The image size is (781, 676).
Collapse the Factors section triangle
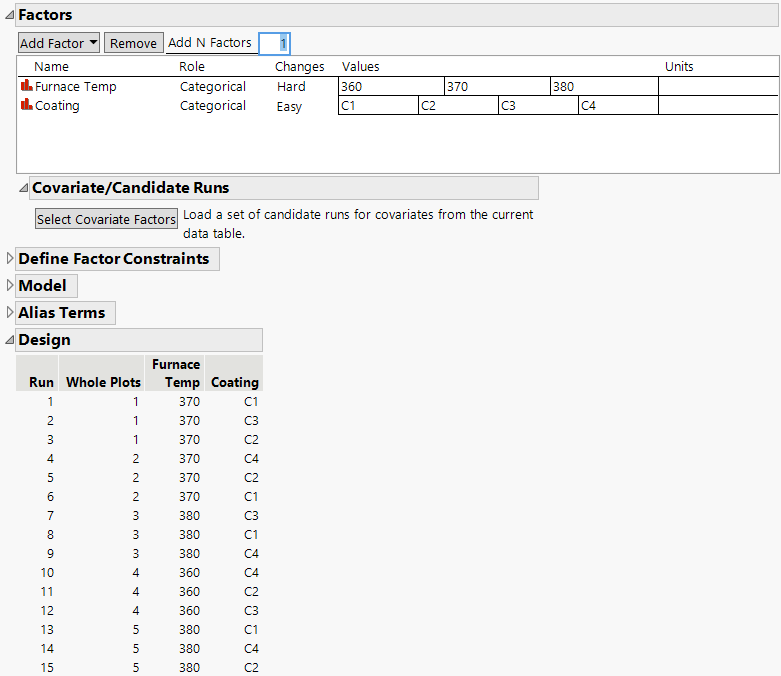tap(9, 15)
